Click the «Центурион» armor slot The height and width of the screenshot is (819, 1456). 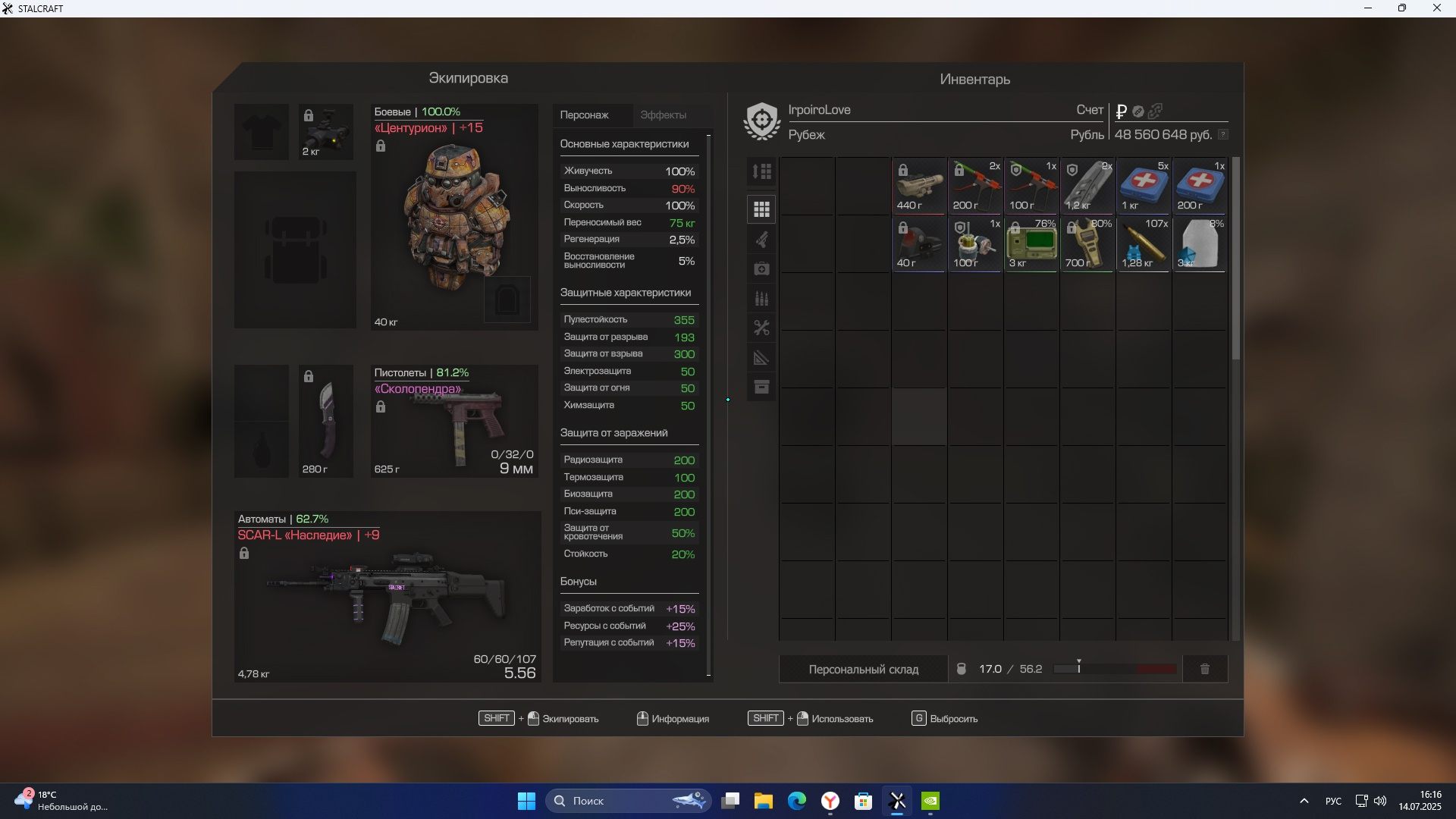[454, 217]
